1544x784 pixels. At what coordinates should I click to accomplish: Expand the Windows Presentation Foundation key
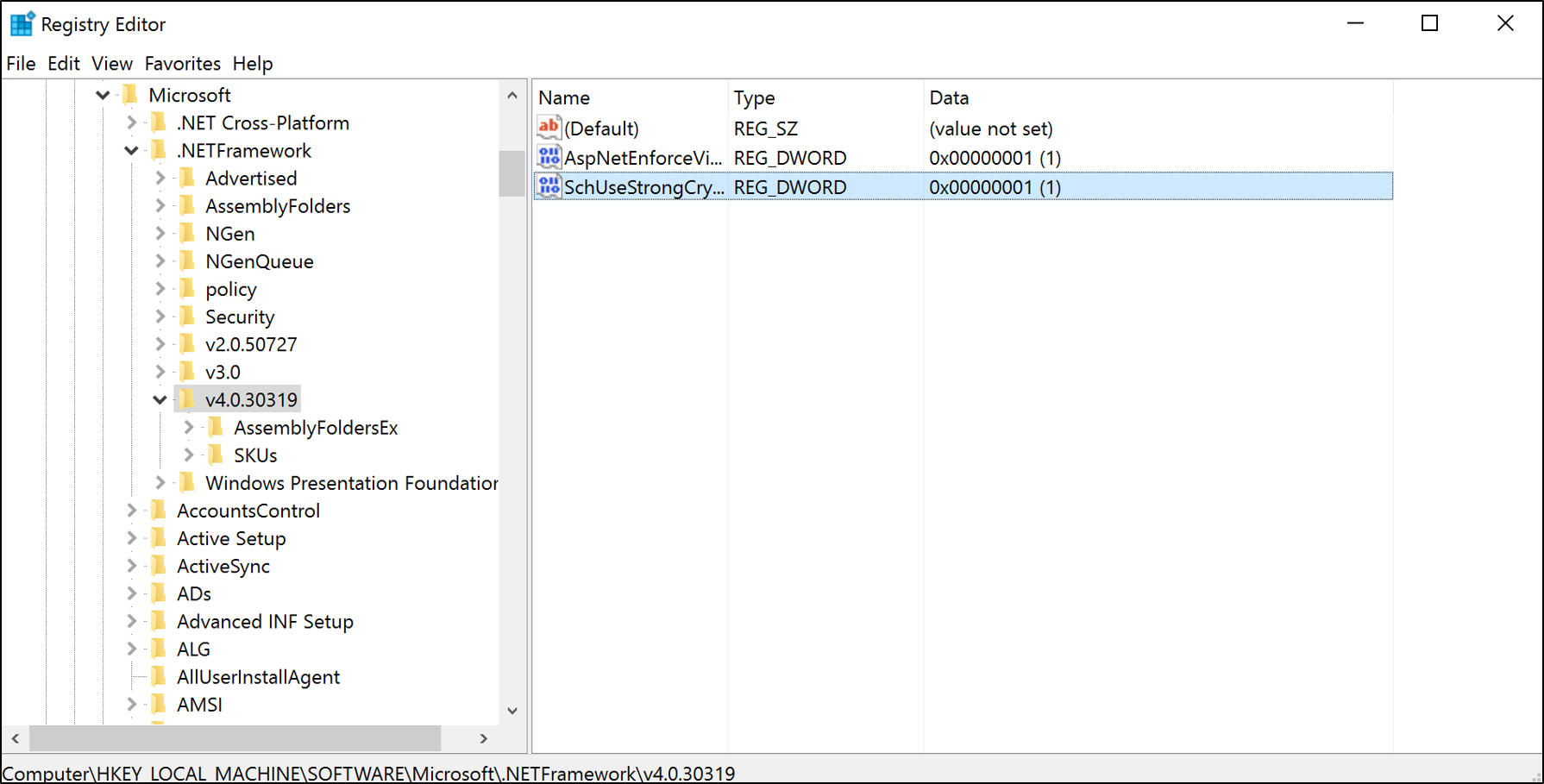160,482
